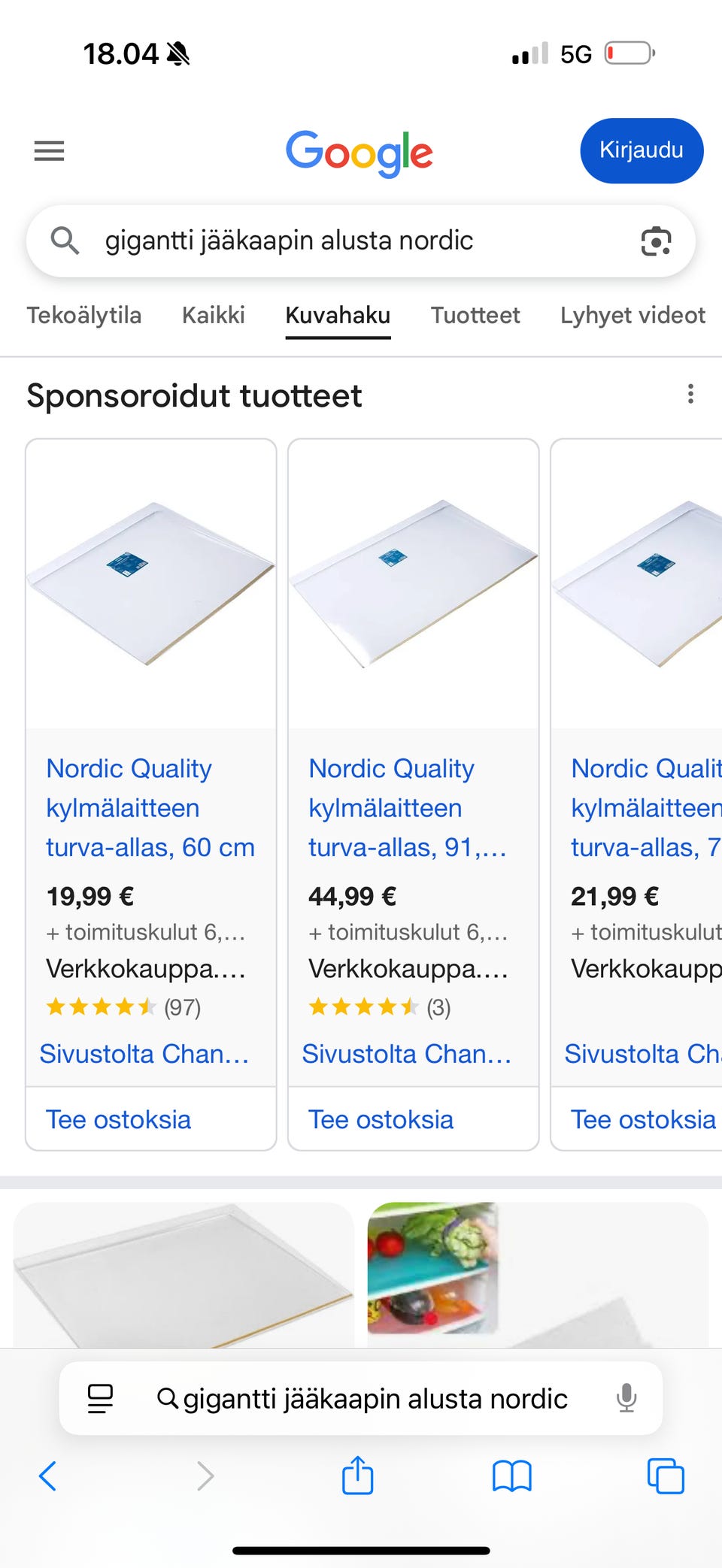Open the Safari share sheet
Viewport: 722px width, 1568px height.
(x=357, y=1476)
